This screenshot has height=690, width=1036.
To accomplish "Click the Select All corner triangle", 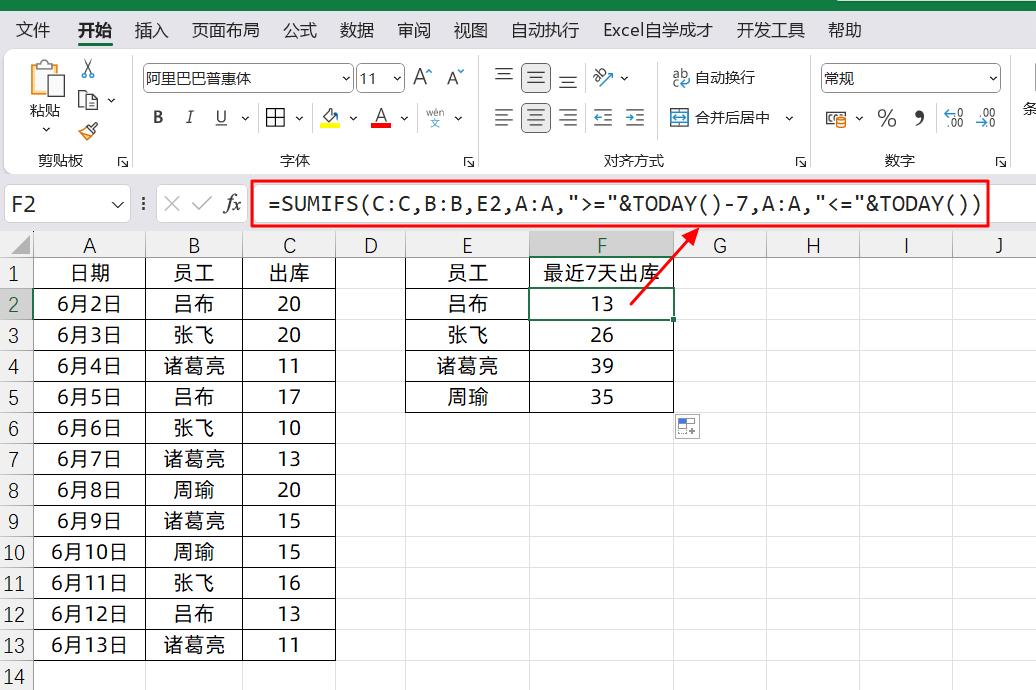I will click(x=21, y=245).
